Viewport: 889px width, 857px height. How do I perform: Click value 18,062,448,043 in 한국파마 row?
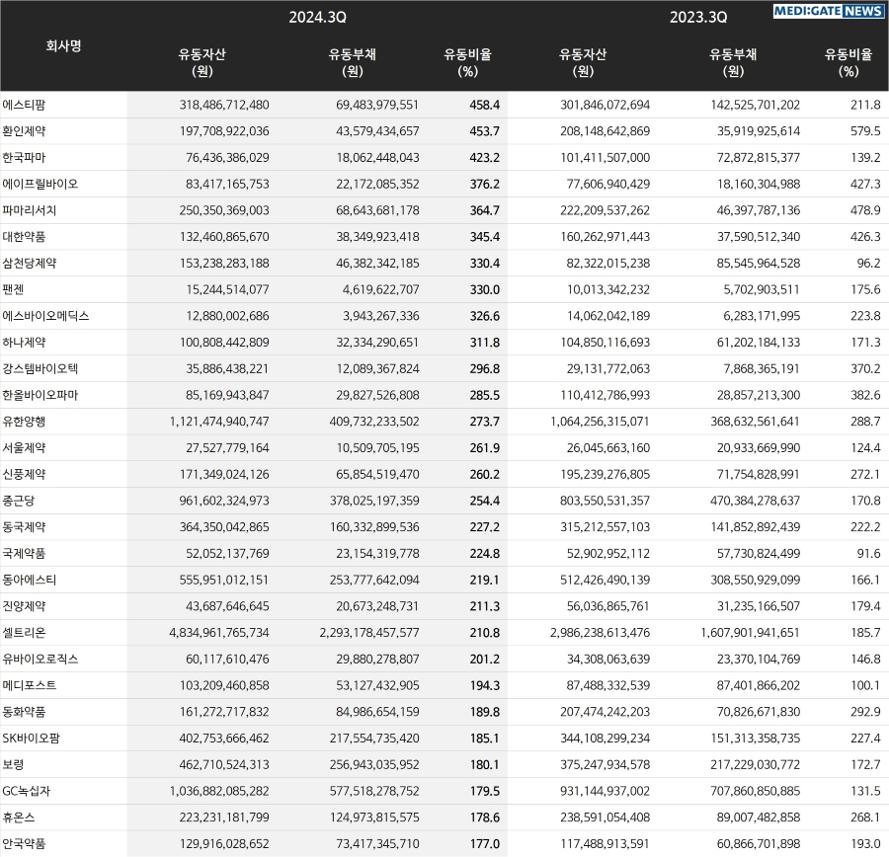click(x=378, y=158)
